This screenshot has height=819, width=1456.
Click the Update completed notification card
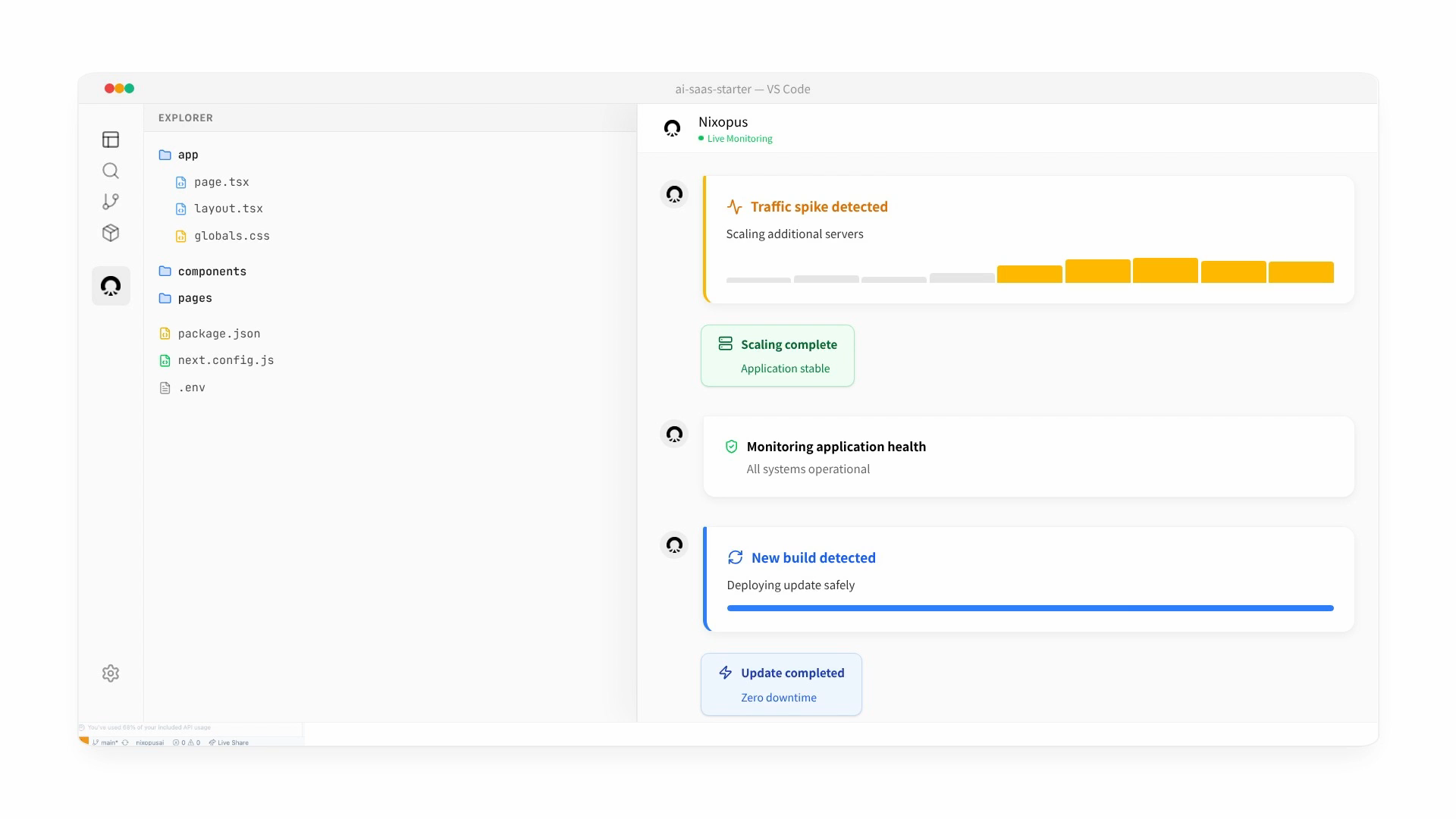tap(781, 684)
